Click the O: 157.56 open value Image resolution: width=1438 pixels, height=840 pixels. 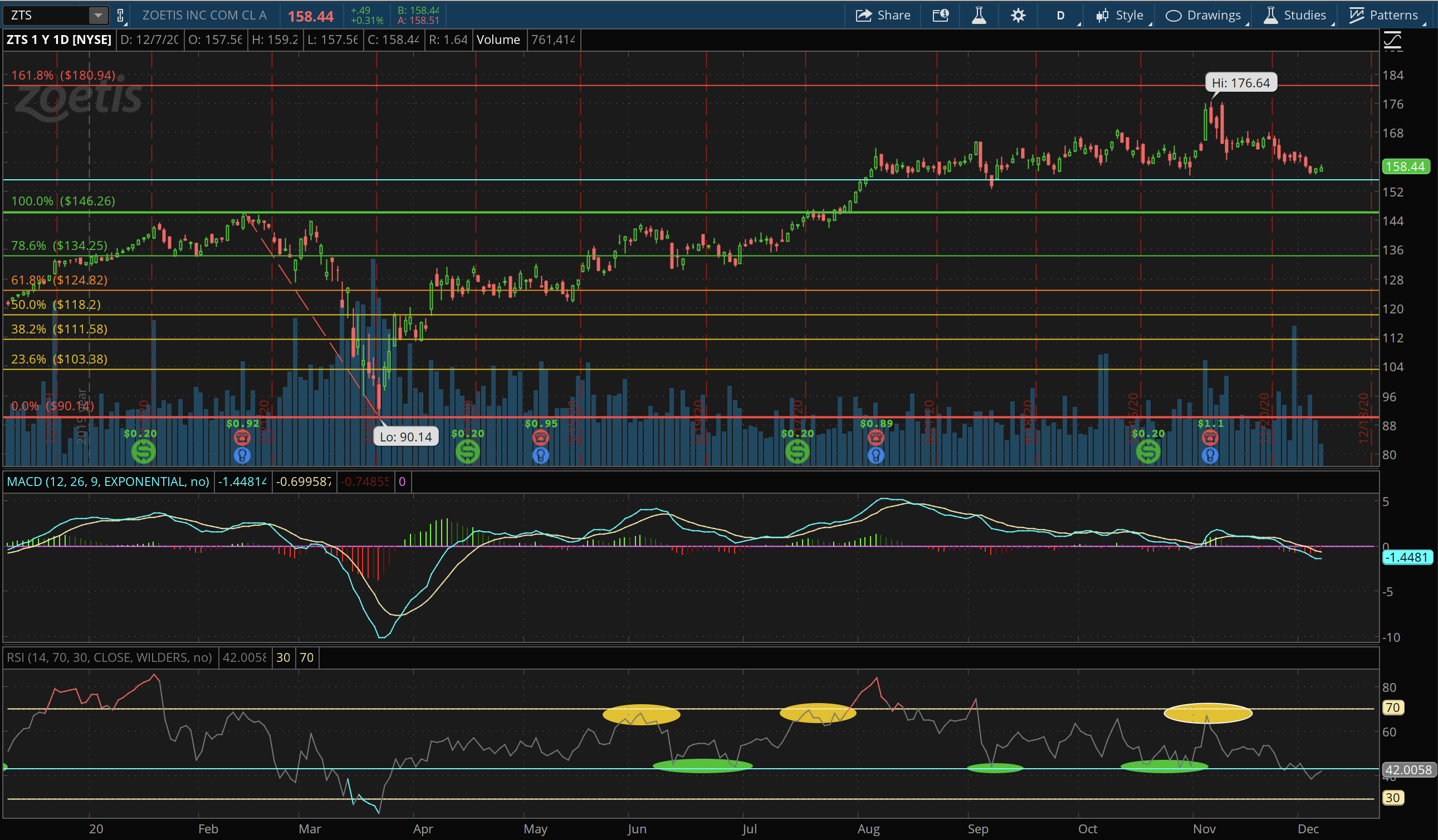pos(215,40)
